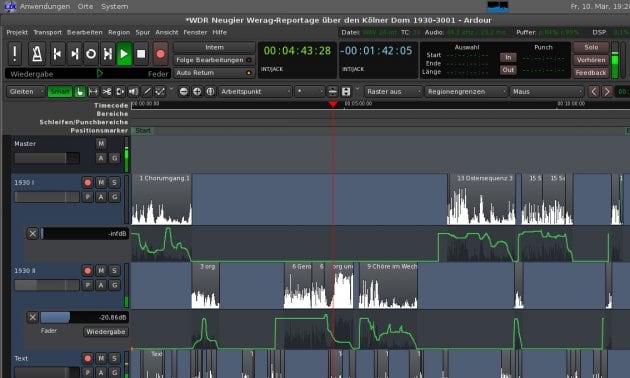
Task: Open the Projekt menu
Action: pyautogui.click(x=17, y=33)
